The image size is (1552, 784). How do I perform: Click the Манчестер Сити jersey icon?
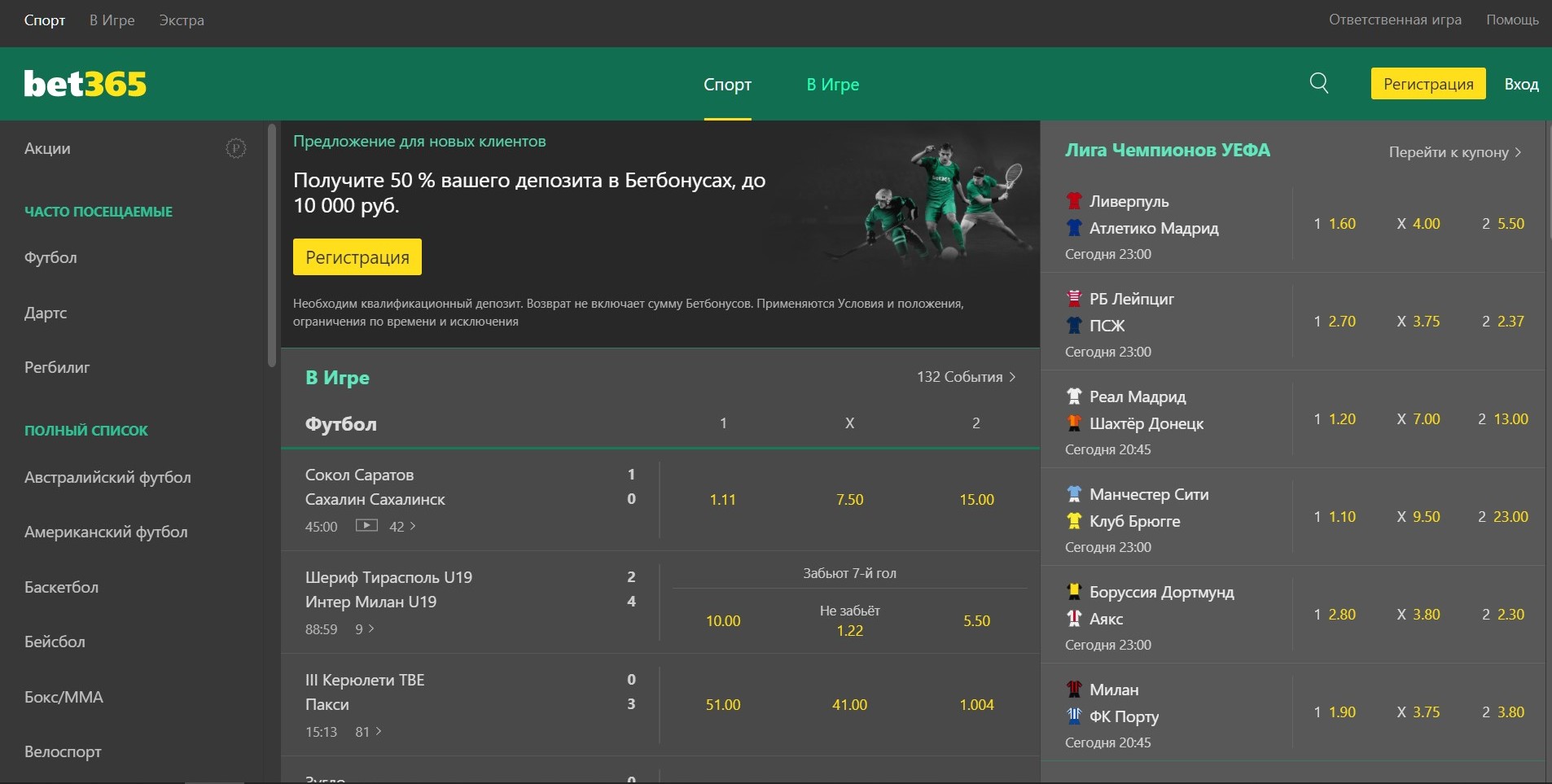(x=1074, y=493)
